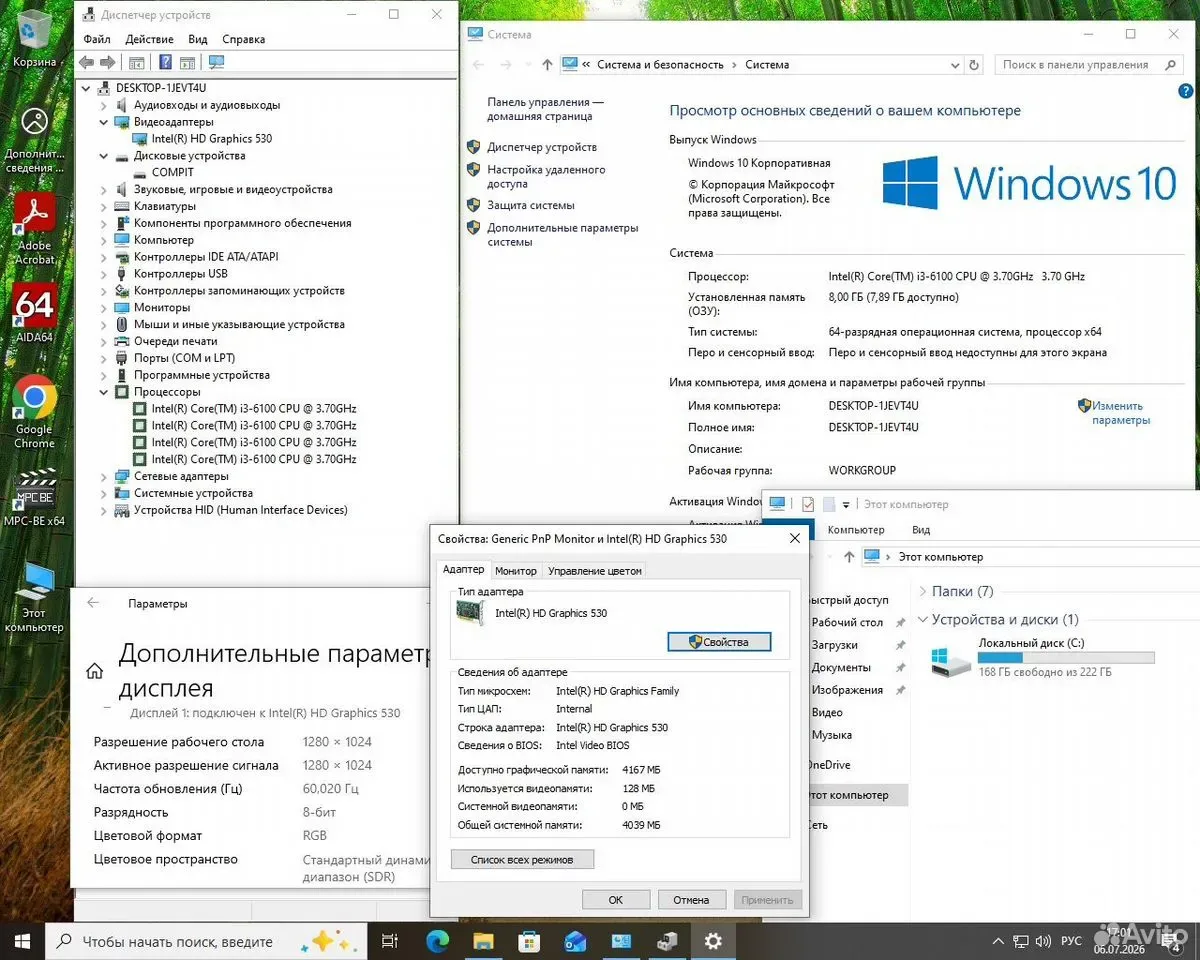The width and height of the screenshot is (1200, 960).
Task: Open the Корзина recycle bin desktop icon
Action: tap(35, 38)
